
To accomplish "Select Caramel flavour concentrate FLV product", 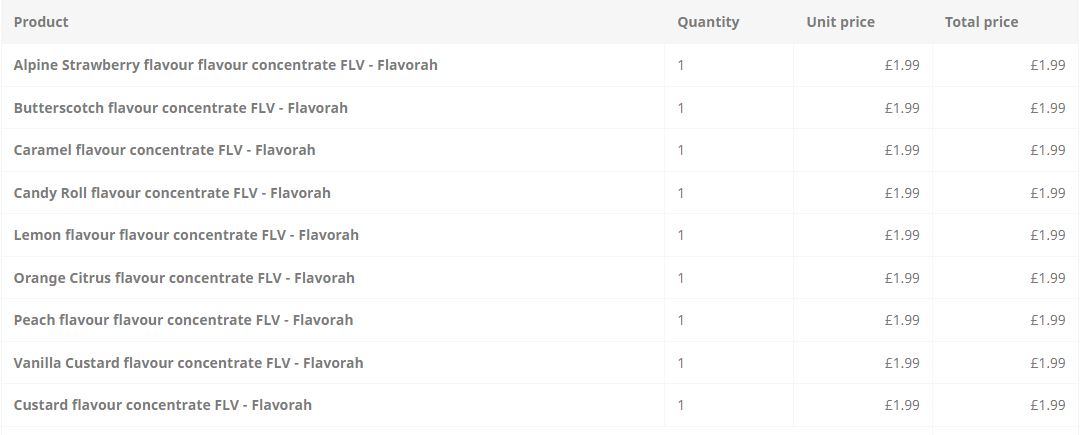I will point(165,150).
